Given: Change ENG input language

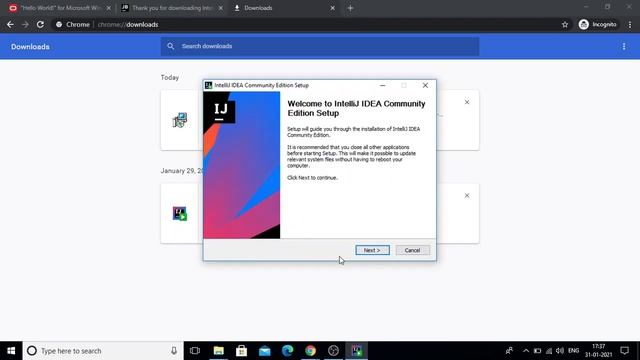Looking at the screenshot, I should click(x=573, y=351).
